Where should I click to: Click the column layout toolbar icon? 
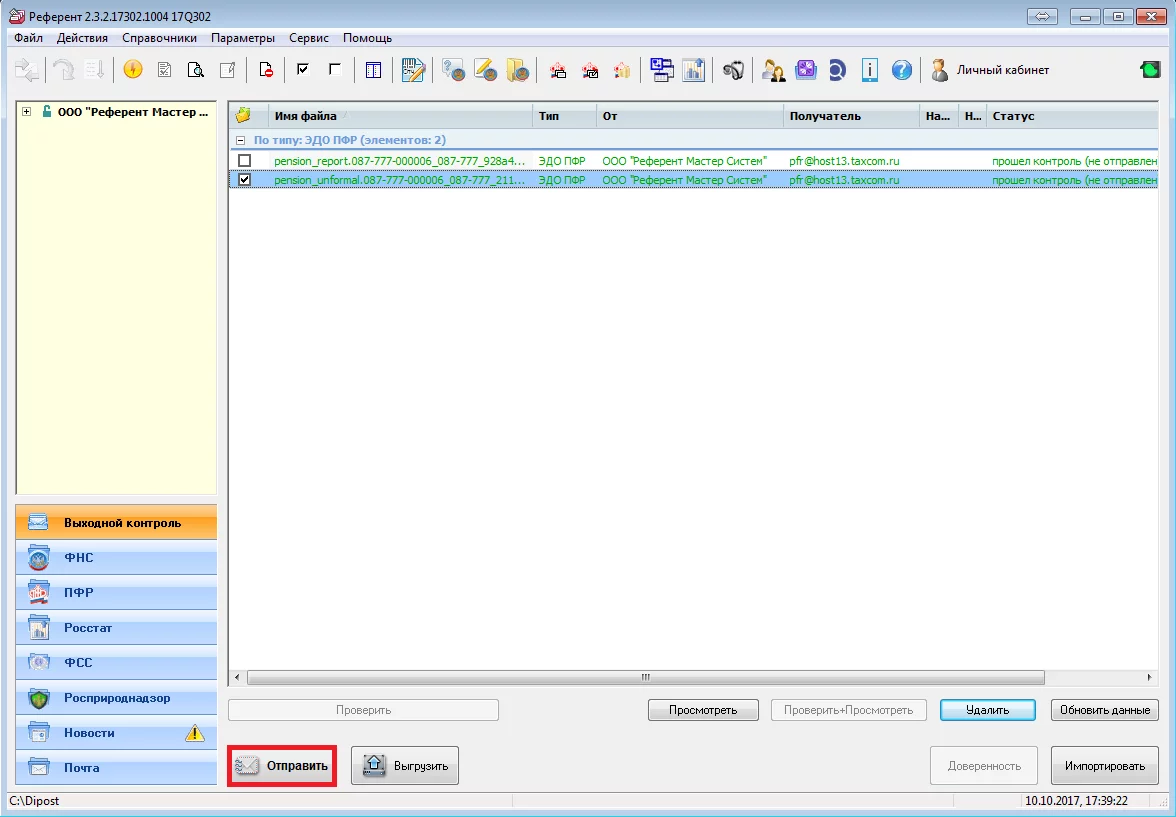374,71
